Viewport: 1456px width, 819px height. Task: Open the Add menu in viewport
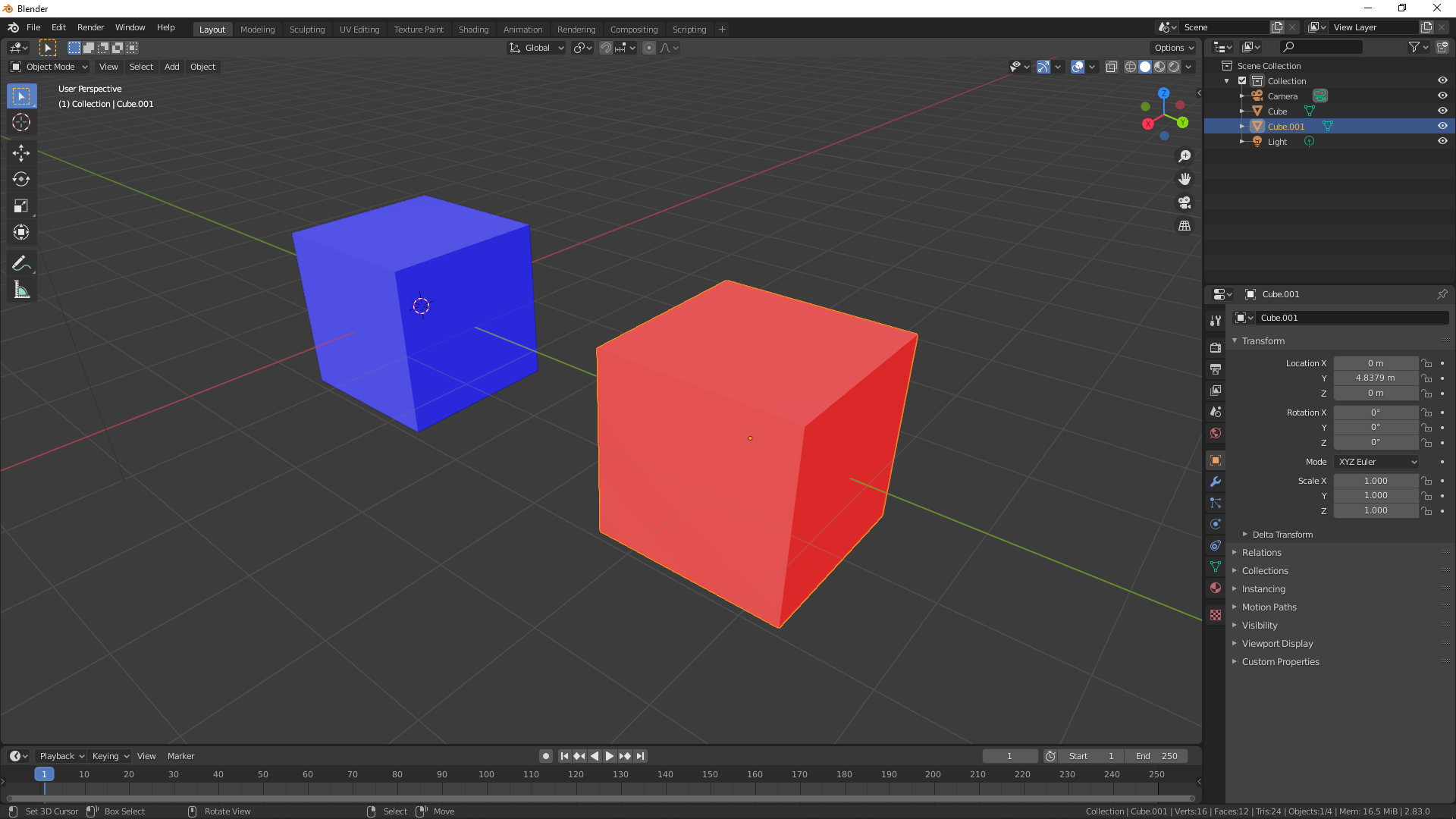pyautogui.click(x=172, y=67)
